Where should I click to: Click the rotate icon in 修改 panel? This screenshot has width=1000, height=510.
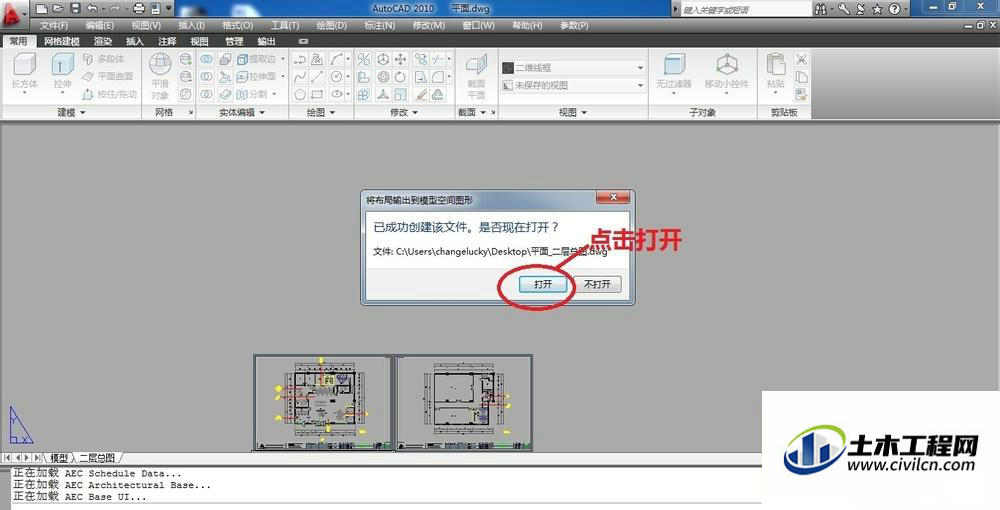coord(400,76)
